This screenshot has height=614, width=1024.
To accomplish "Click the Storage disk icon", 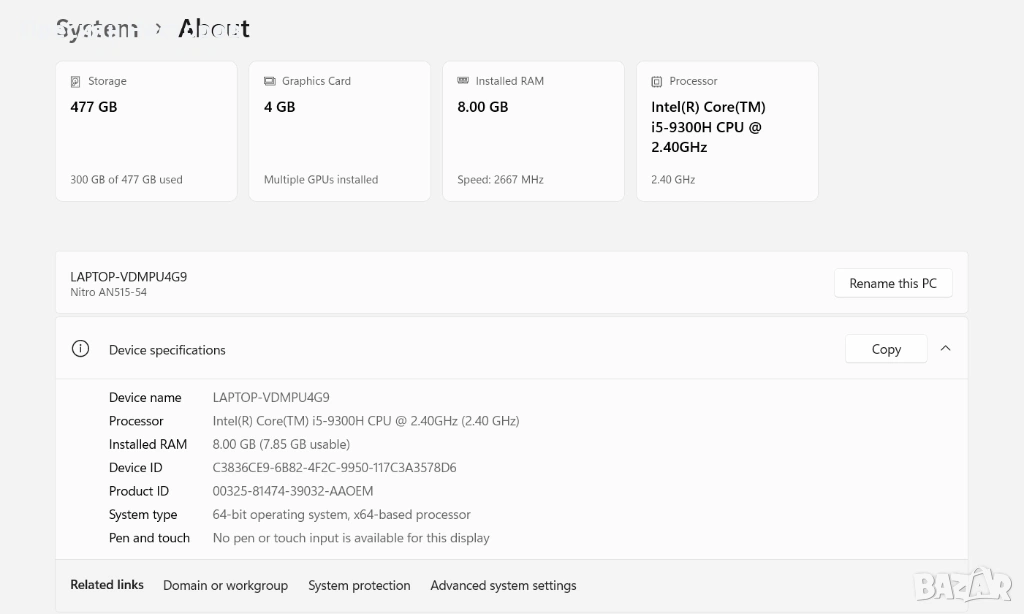I will 75,81.
